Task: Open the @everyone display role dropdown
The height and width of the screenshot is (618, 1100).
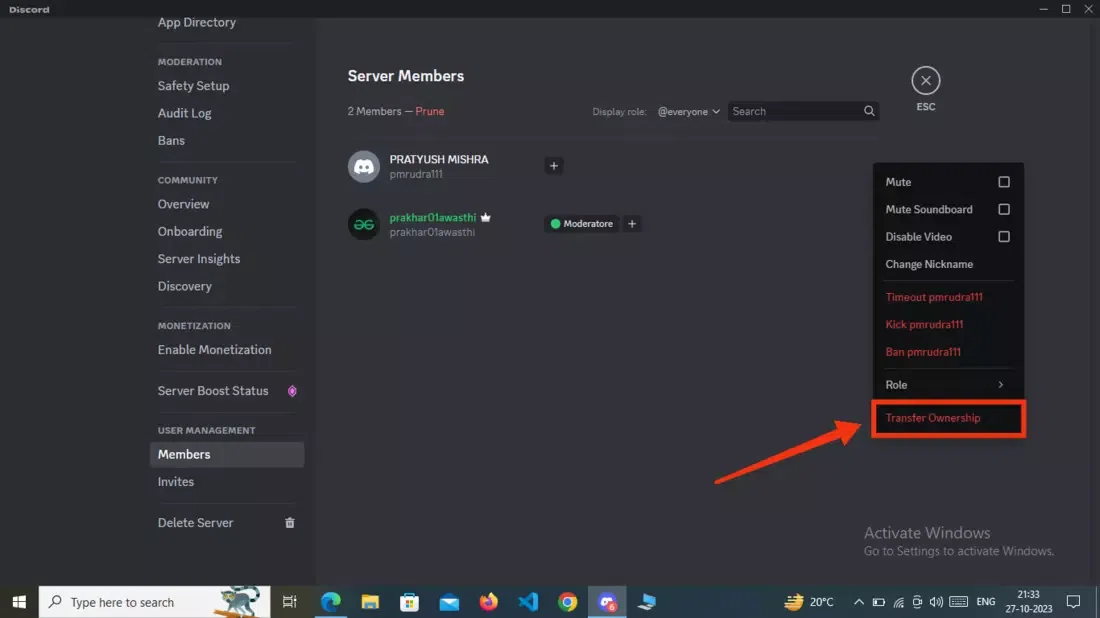Action: pos(688,112)
